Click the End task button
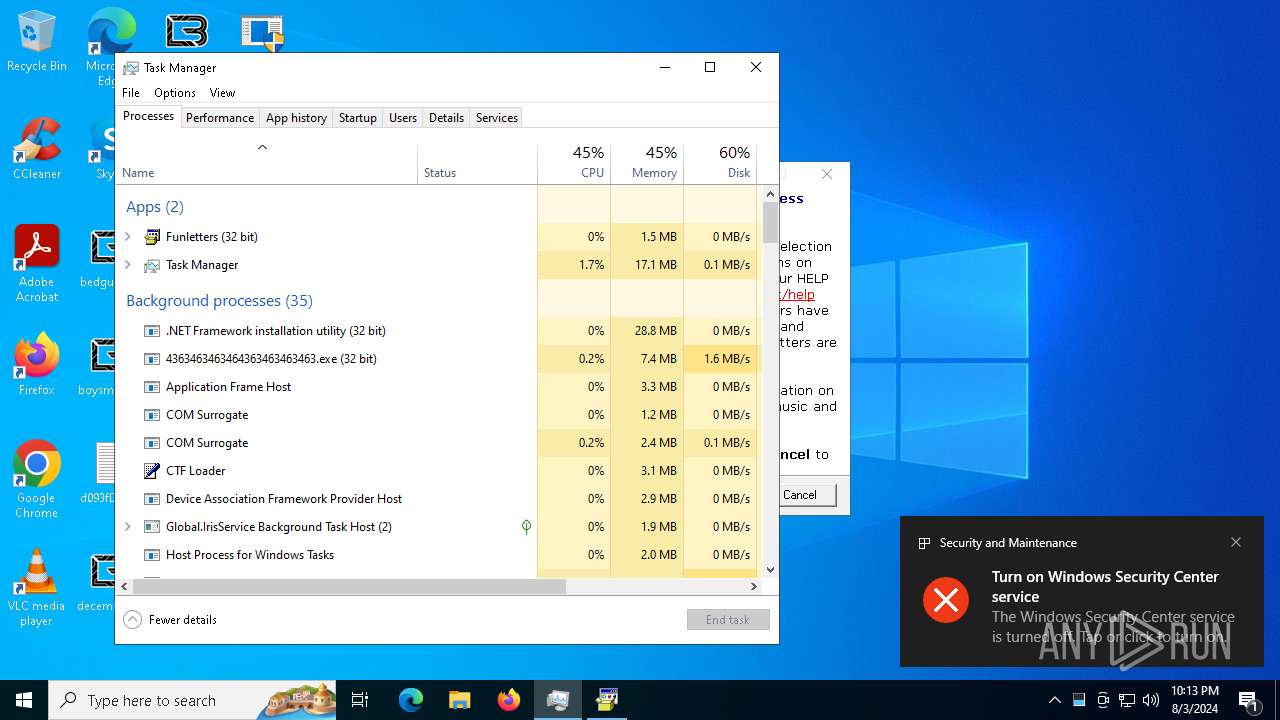 728,620
